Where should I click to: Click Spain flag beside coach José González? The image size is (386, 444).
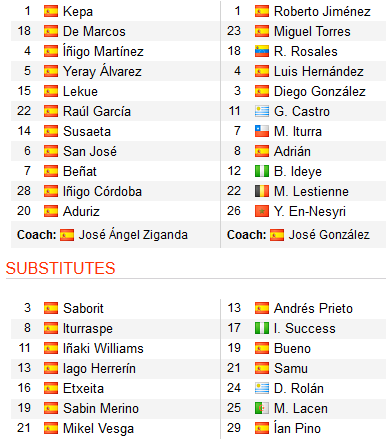pos(277,235)
